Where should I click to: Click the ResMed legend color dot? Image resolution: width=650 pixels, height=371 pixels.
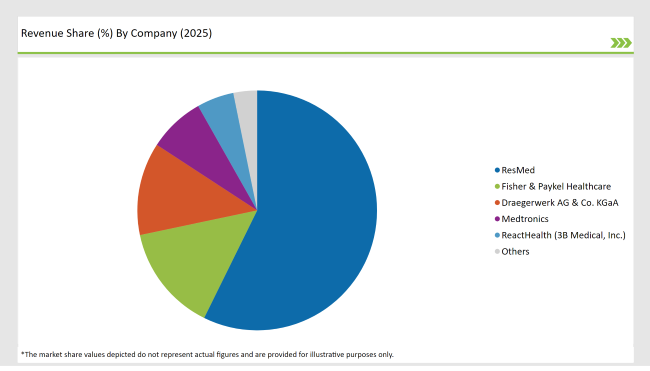[x=497, y=170]
